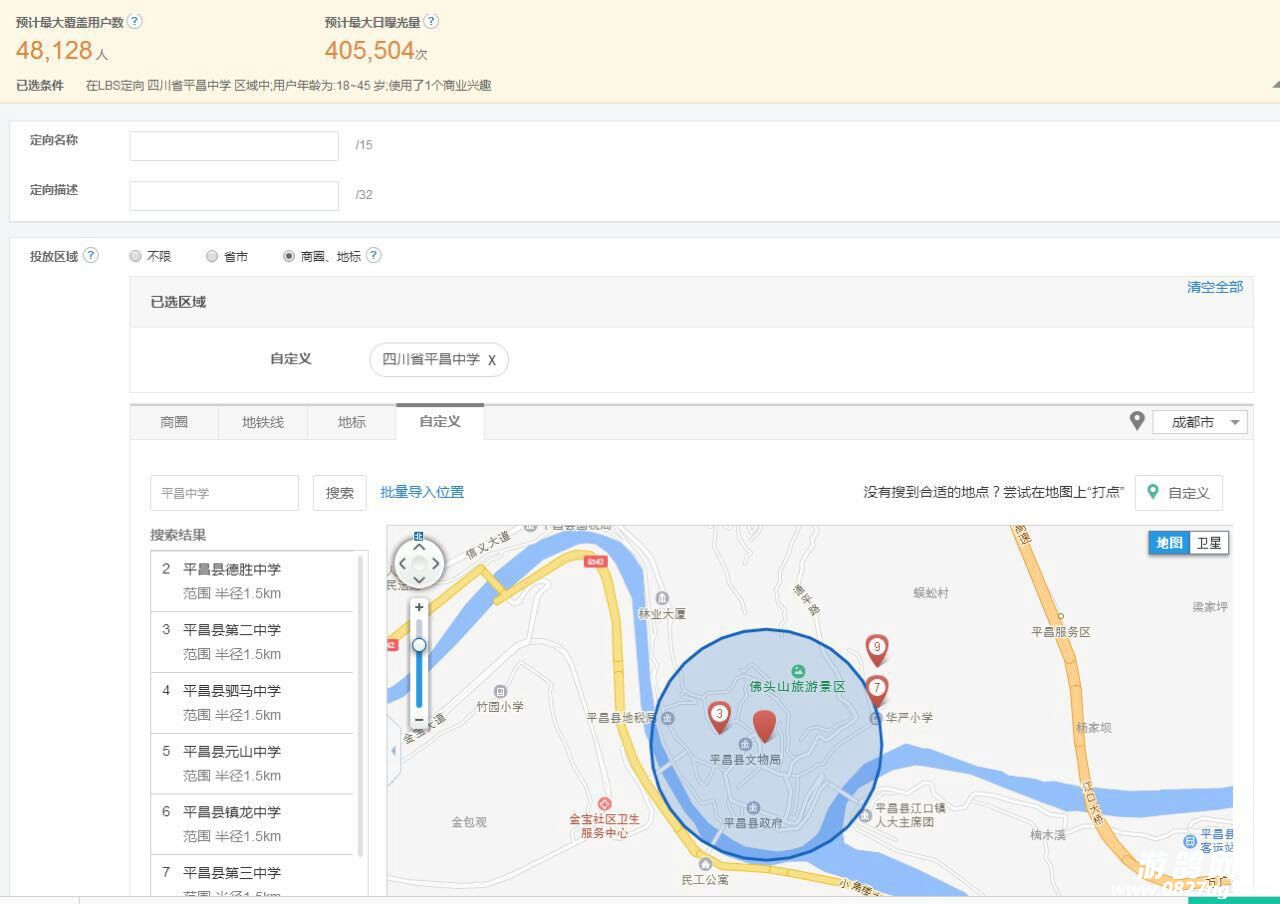Screen dimensions: 1280x904
Task: Collapse the top estimate panel arrow
Action: (1275, 85)
